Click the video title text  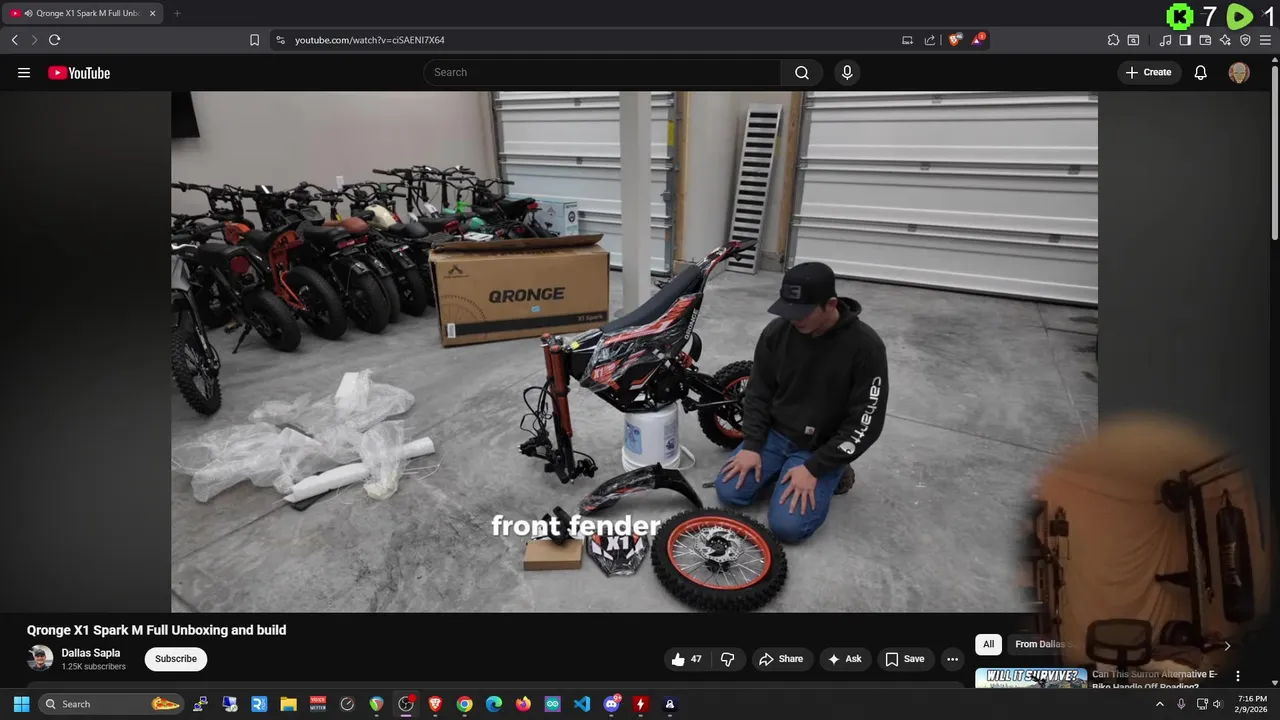pyautogui.click(x=156, y=630)
